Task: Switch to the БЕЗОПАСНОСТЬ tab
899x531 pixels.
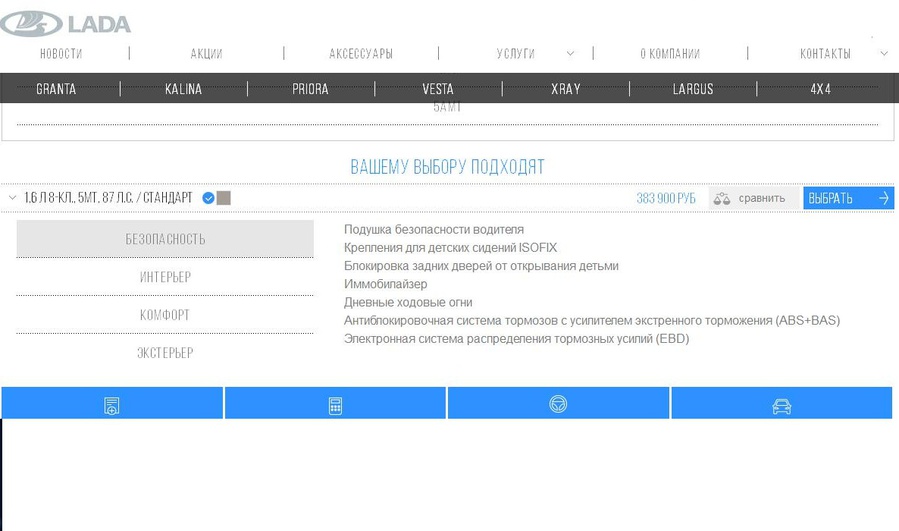Action: click(165, 239)
